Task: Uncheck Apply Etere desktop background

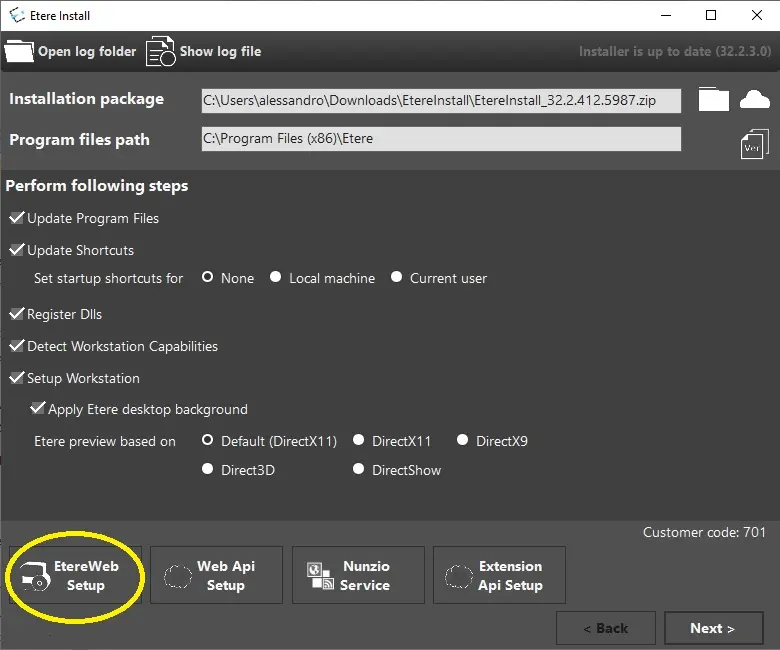Action: tap(38, 409)
